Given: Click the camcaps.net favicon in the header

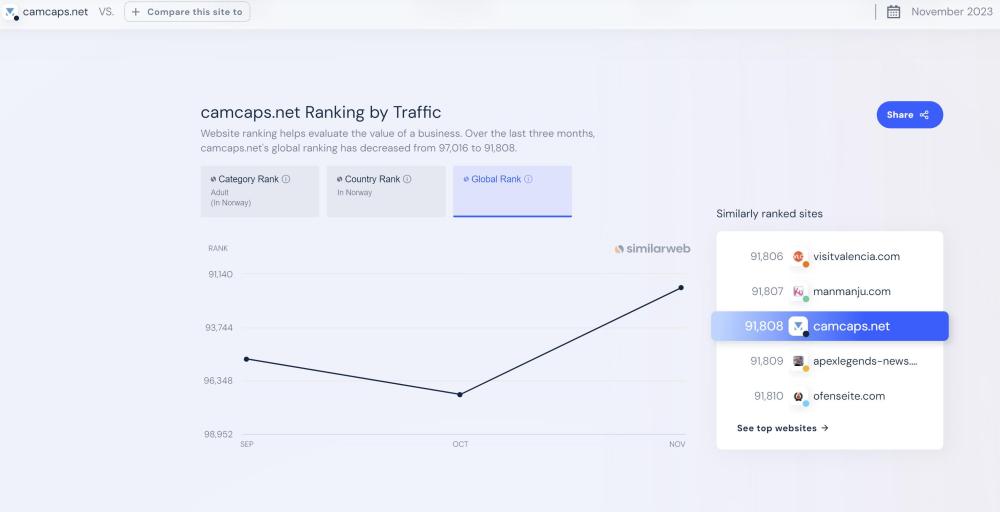Looking at the screenshot, I should 12,12.
